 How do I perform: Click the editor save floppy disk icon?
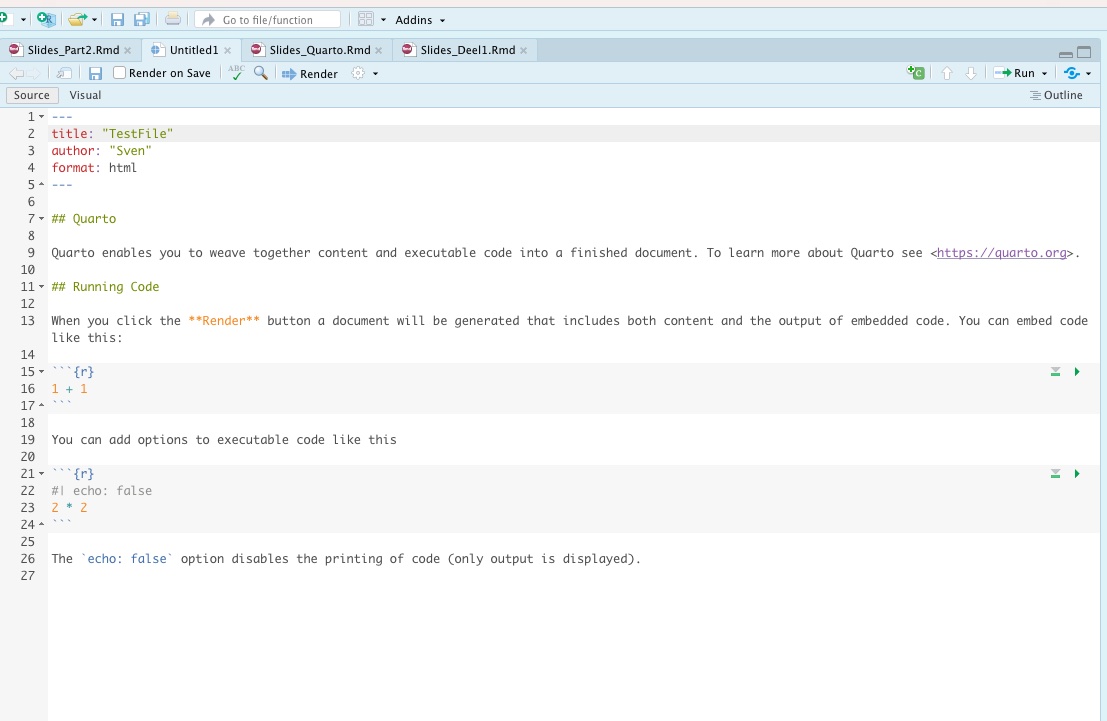95,73
